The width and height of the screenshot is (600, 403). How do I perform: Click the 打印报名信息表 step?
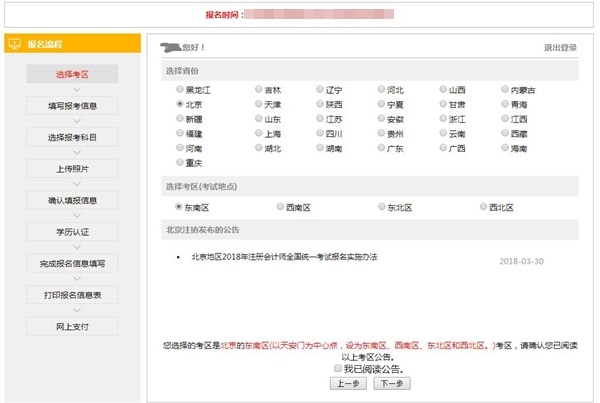click(x=71, y=295)
